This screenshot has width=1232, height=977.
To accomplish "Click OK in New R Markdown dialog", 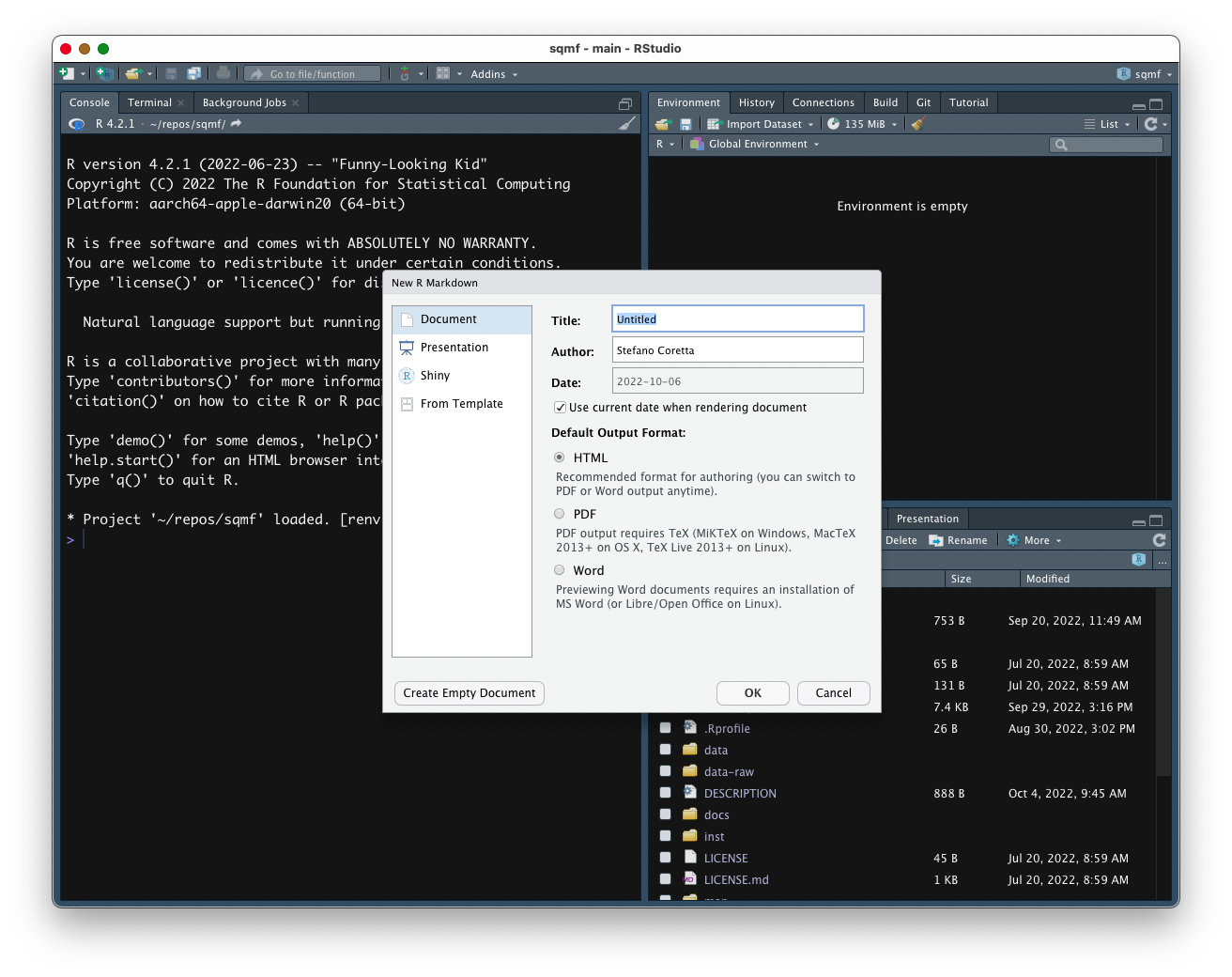I will [753, 693].
